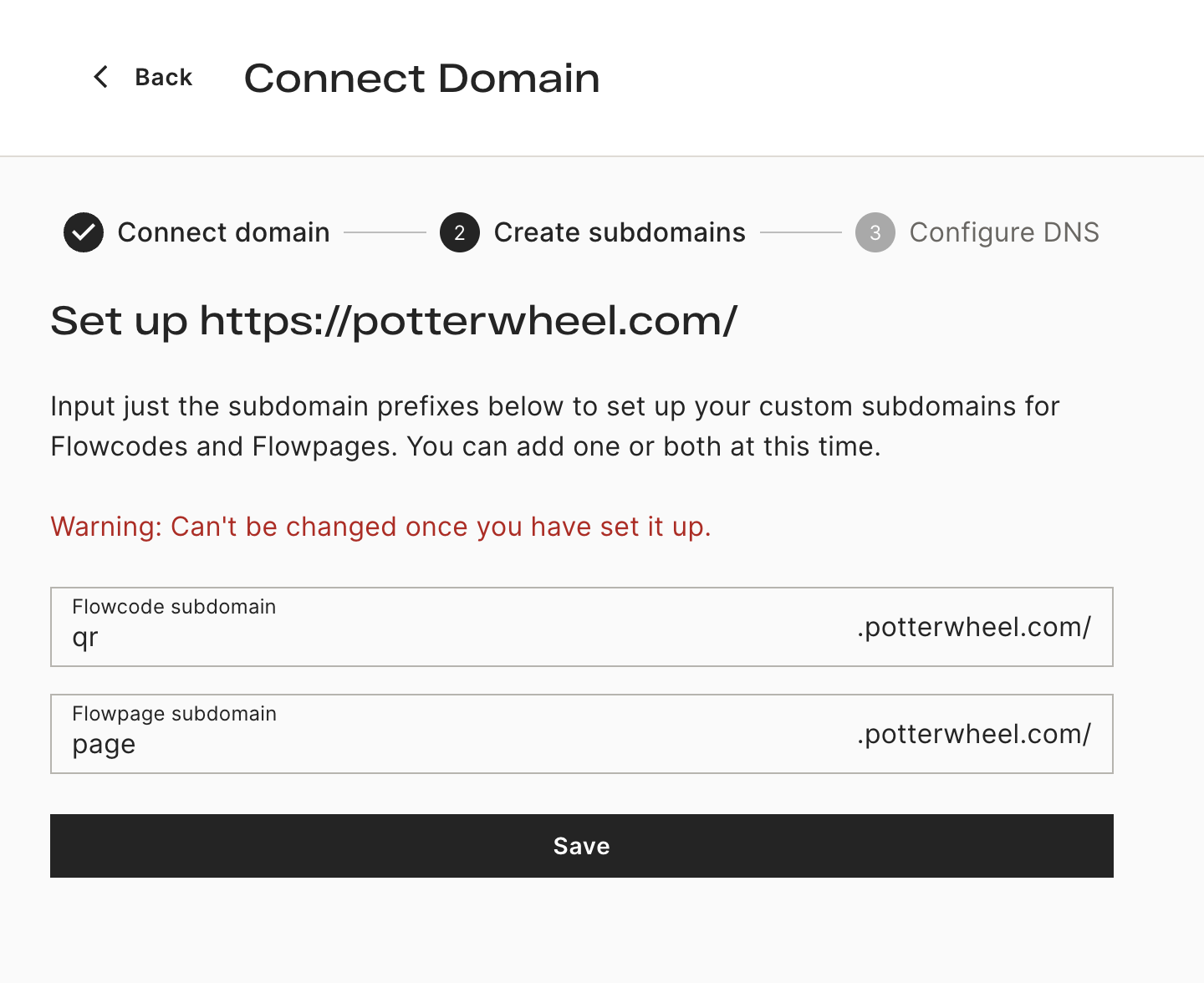Click the Connect Domain page title
The height and width of the screenshot is (983, 1204).
pos(421,79)
